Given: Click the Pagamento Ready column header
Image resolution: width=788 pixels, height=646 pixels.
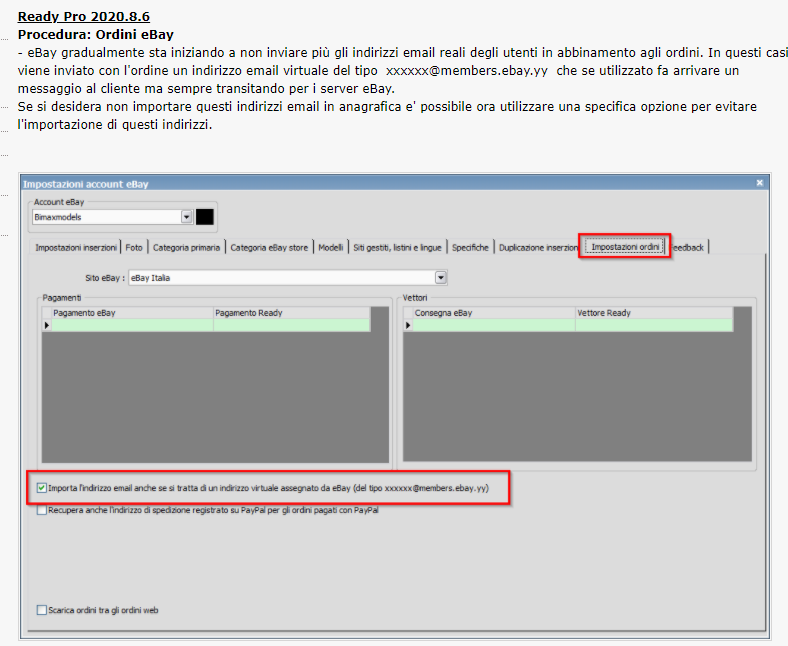Looking at the screenshot, I should click(291, 313).
